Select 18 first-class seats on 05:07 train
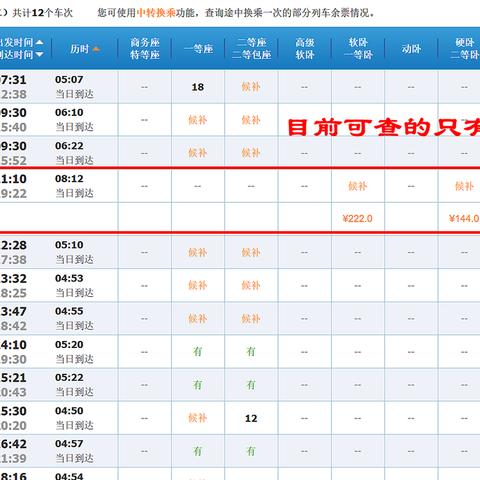 pyautogui.click(x=198, y=87)
